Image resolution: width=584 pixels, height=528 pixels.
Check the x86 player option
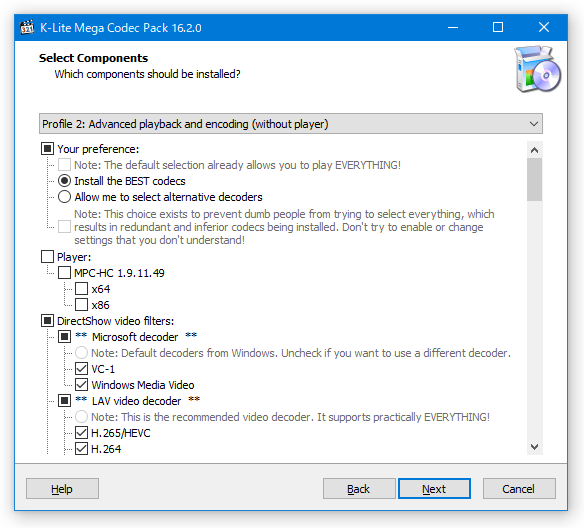tap(82, 305)
